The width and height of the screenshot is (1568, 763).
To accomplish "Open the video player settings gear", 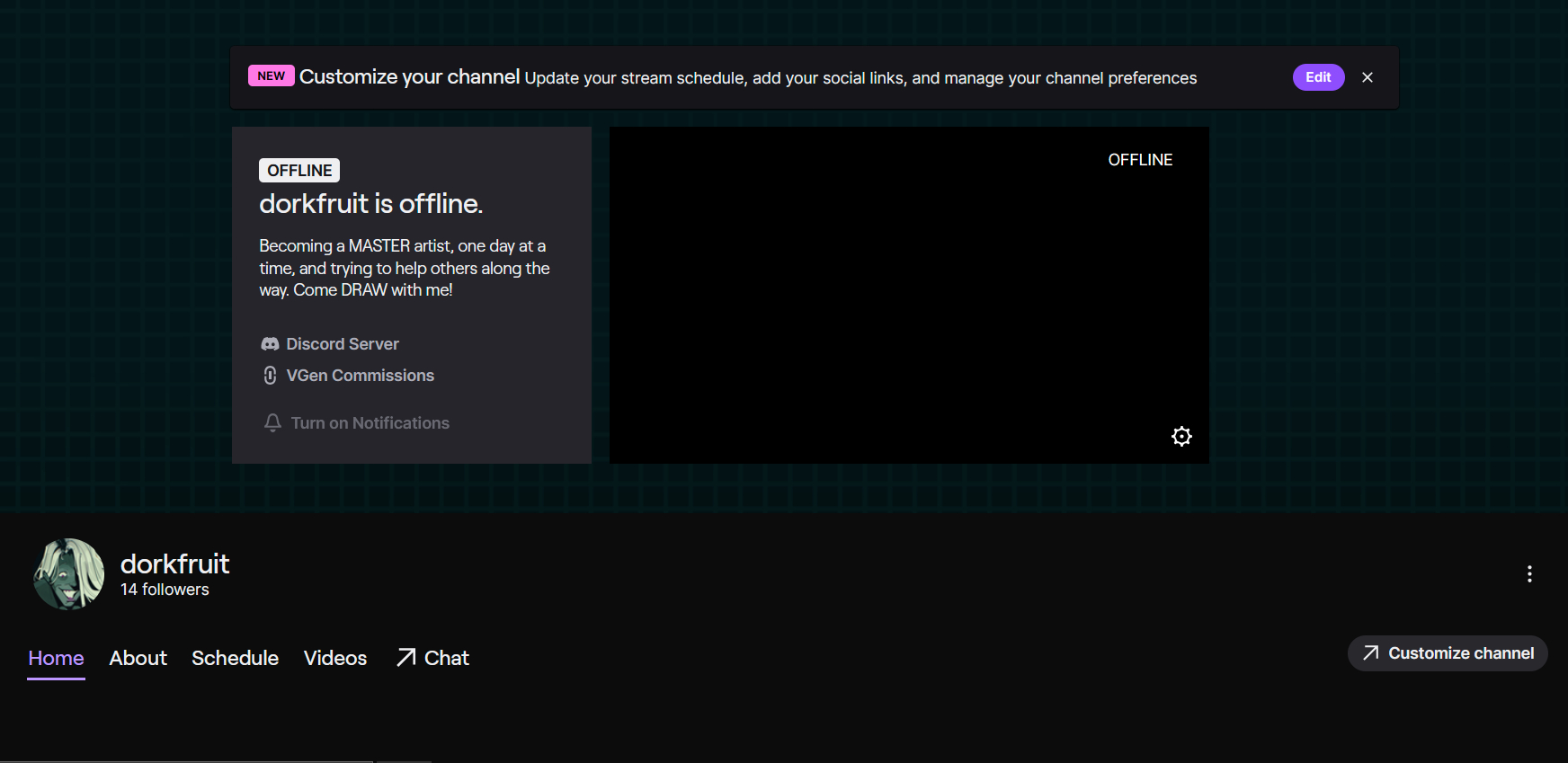I will coord(1181,437).
